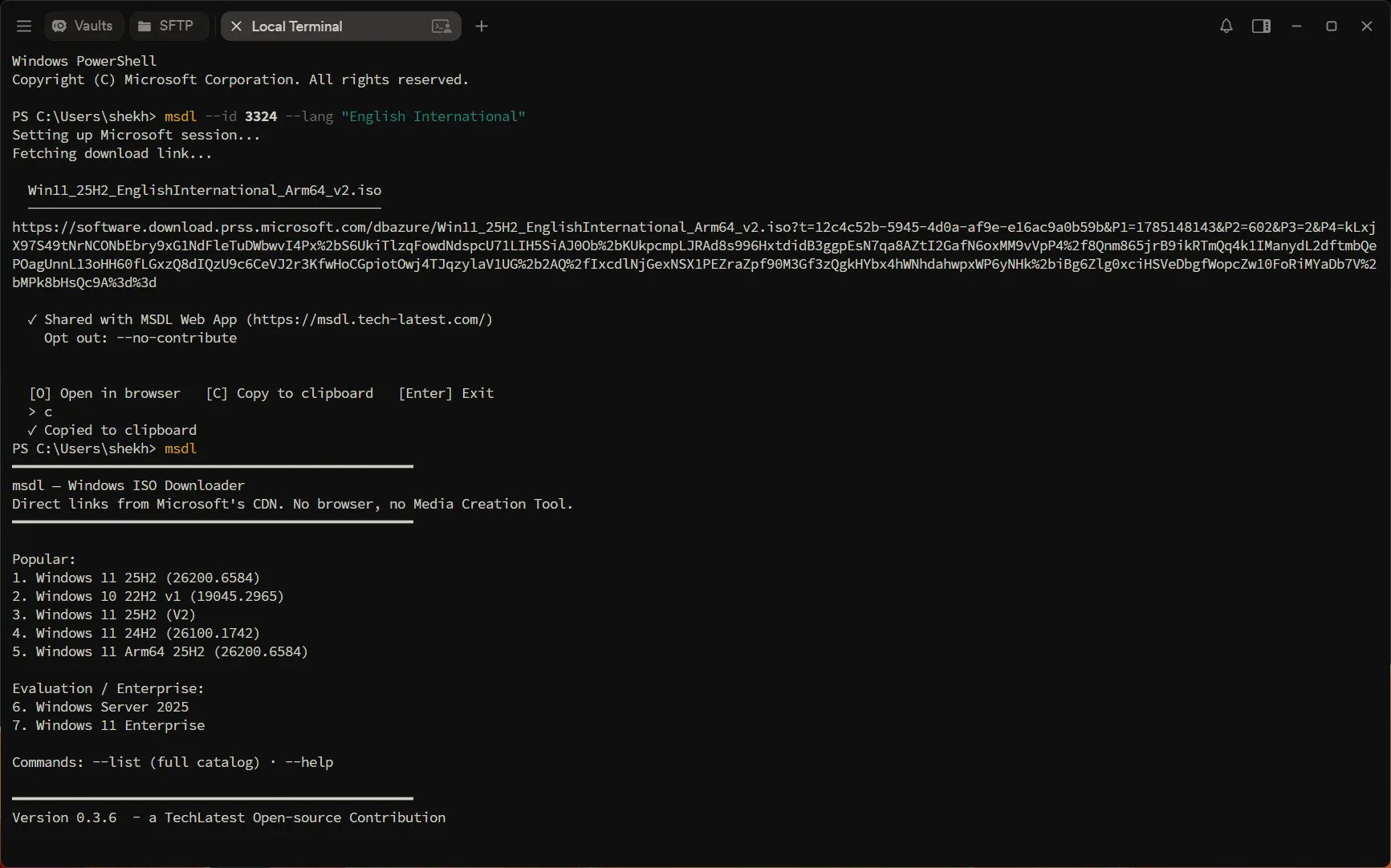This screenshot has height=868, width=1391.
Task: Click the 'Version 0.3.6' footer line
Action: pos(229,817)
